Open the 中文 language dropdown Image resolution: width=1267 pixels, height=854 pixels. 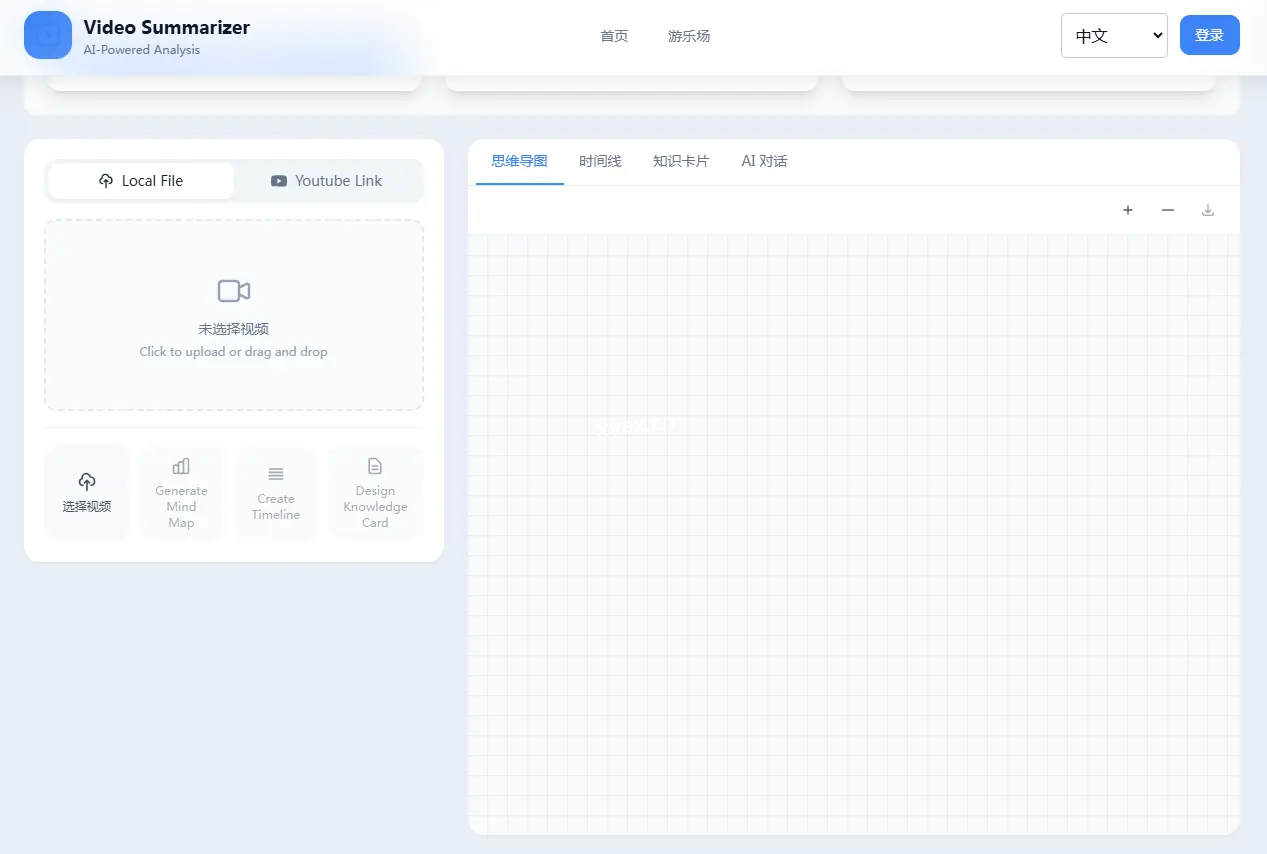coord(1114,36)
